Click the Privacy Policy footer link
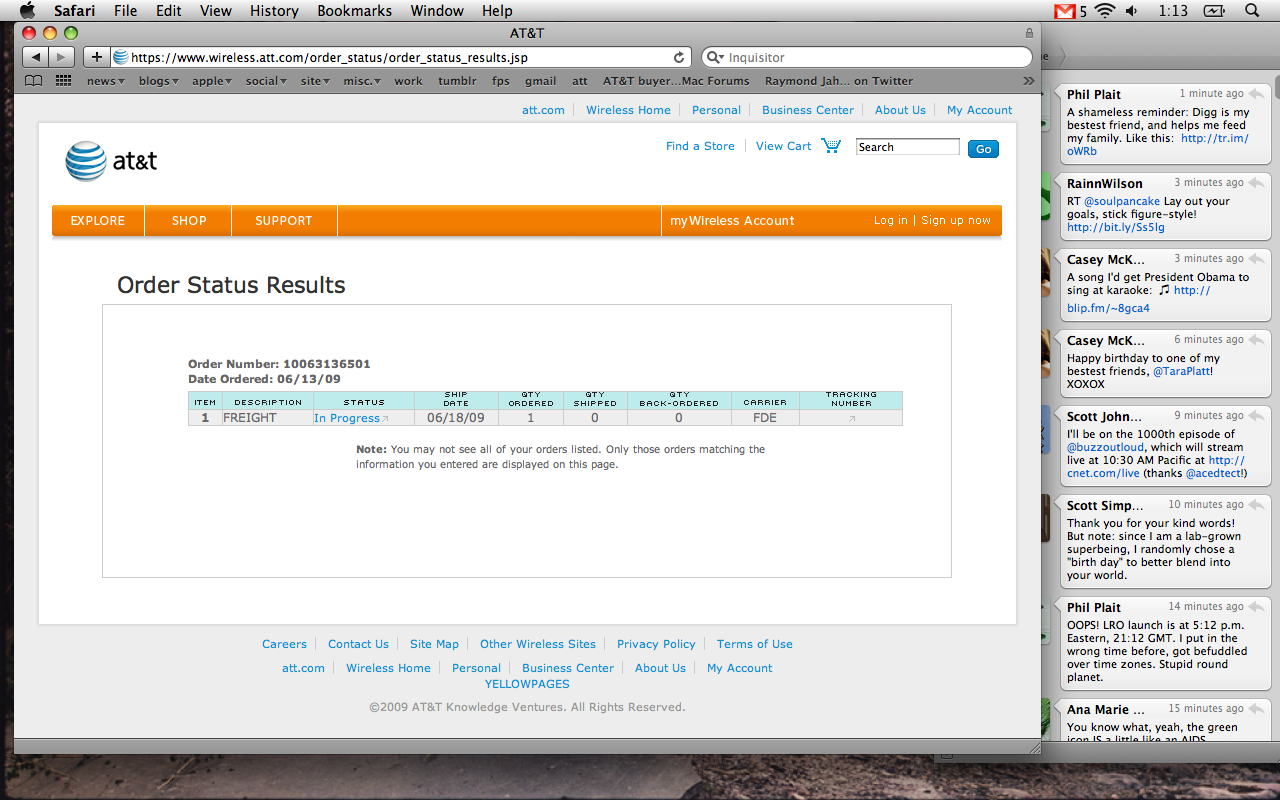The image size is (1280, 800). pyautogui.click(x=656, y=644)
